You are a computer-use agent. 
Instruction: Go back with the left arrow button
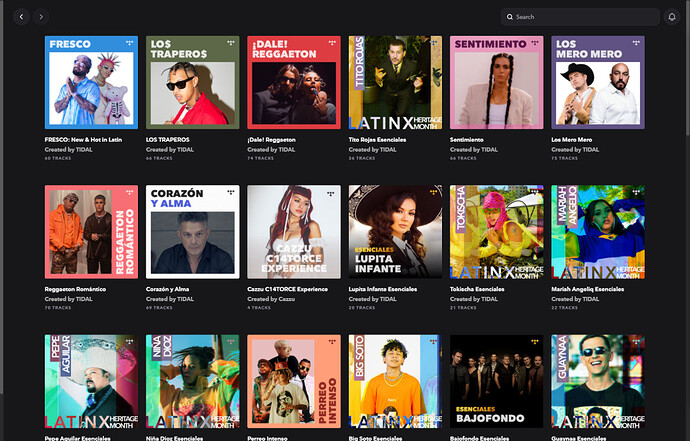point(21,17)
